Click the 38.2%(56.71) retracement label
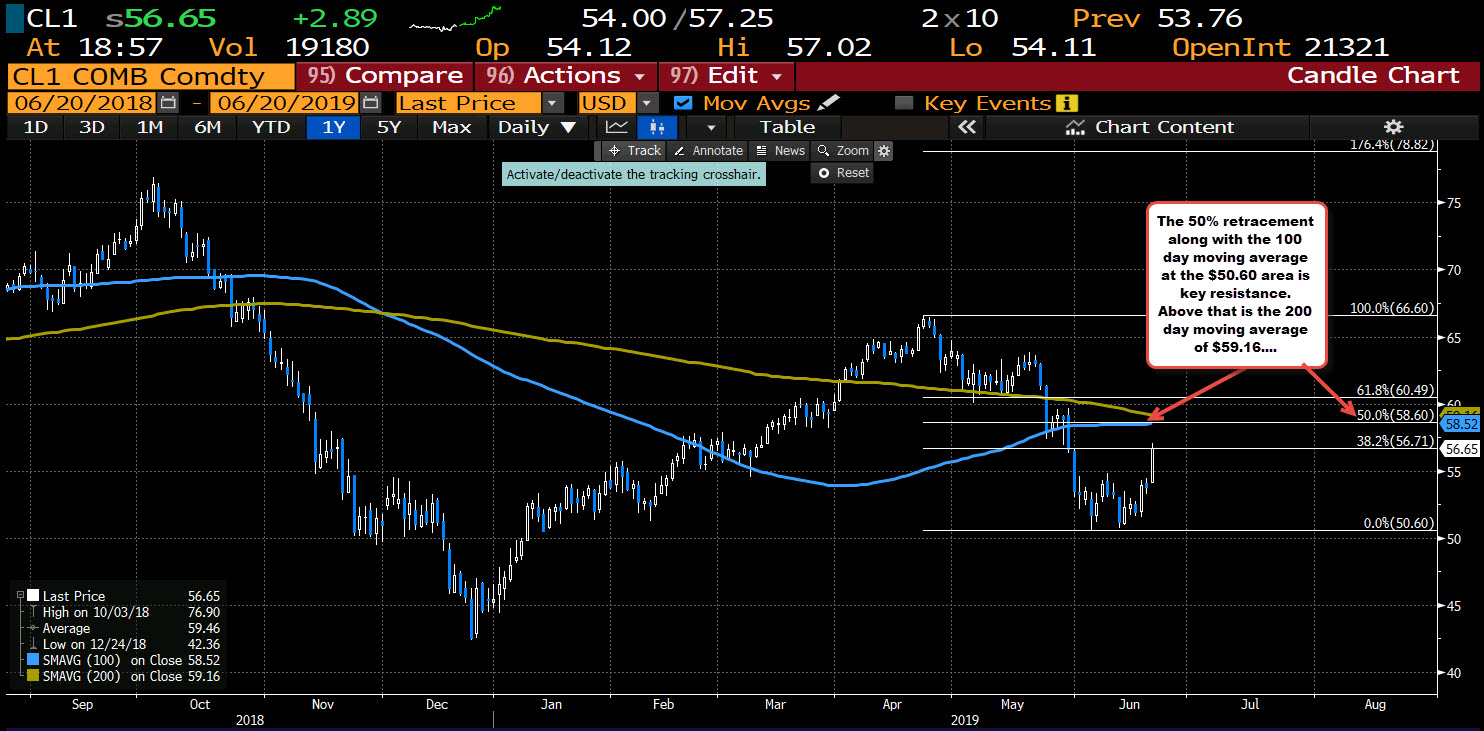The image size is (1484, 731). (1393, 439)
